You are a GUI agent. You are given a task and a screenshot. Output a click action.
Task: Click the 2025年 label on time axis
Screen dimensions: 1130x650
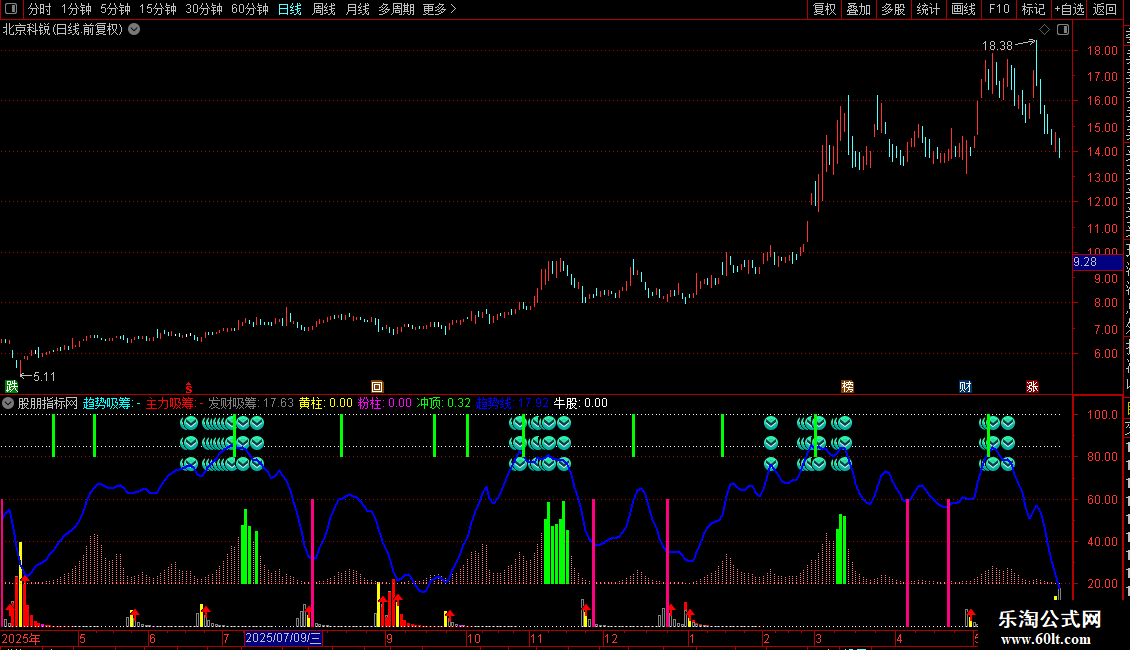click(21, 638)
